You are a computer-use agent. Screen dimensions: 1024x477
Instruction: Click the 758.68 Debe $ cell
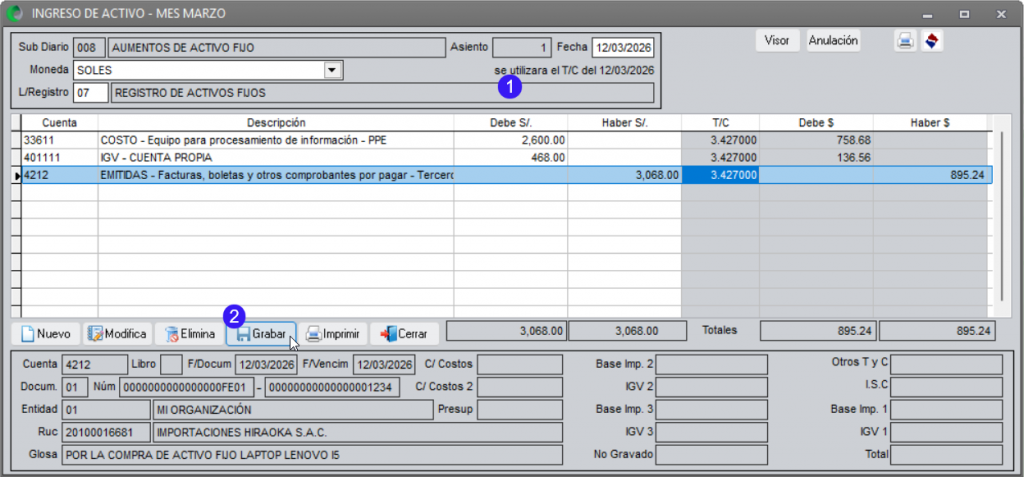point(816,140)
